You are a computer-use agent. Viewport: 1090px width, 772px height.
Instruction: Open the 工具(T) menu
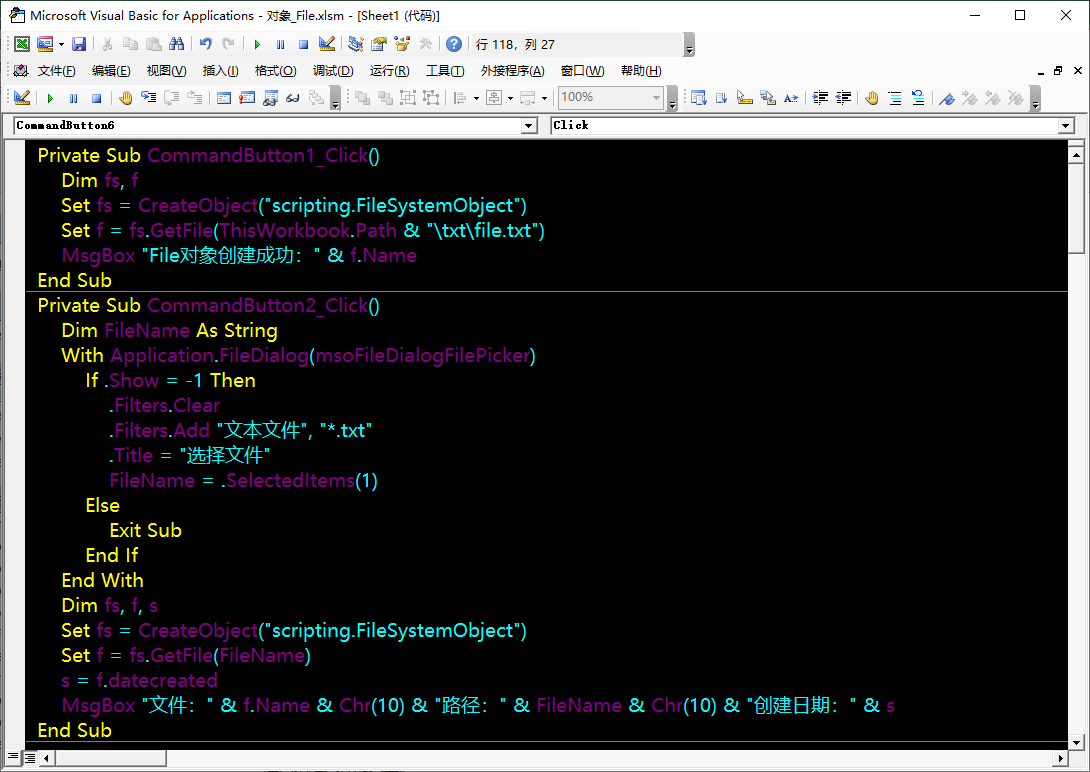pyautogui.click(x=445, y=71)
